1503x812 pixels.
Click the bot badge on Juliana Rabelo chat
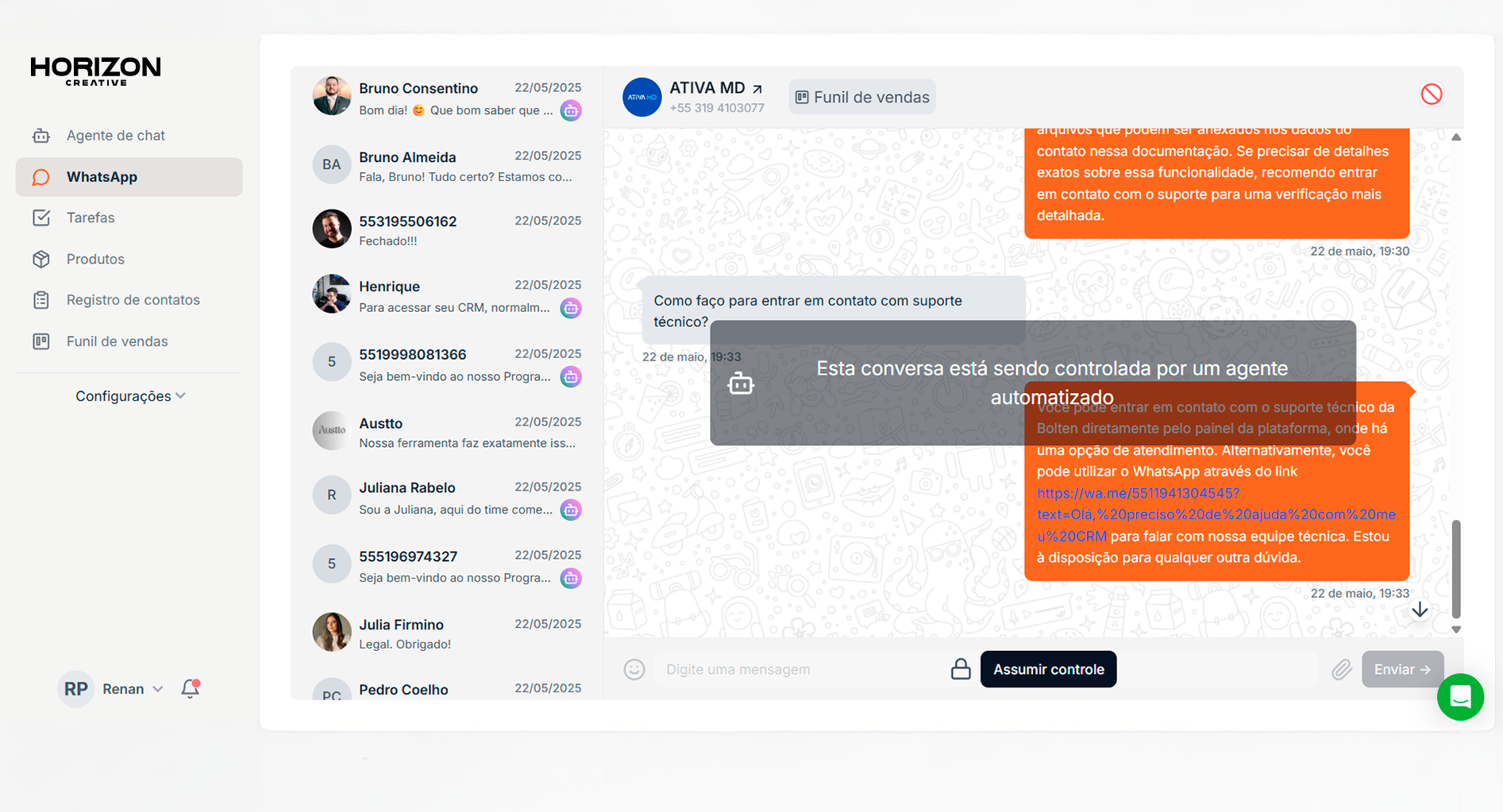(571, 510)
